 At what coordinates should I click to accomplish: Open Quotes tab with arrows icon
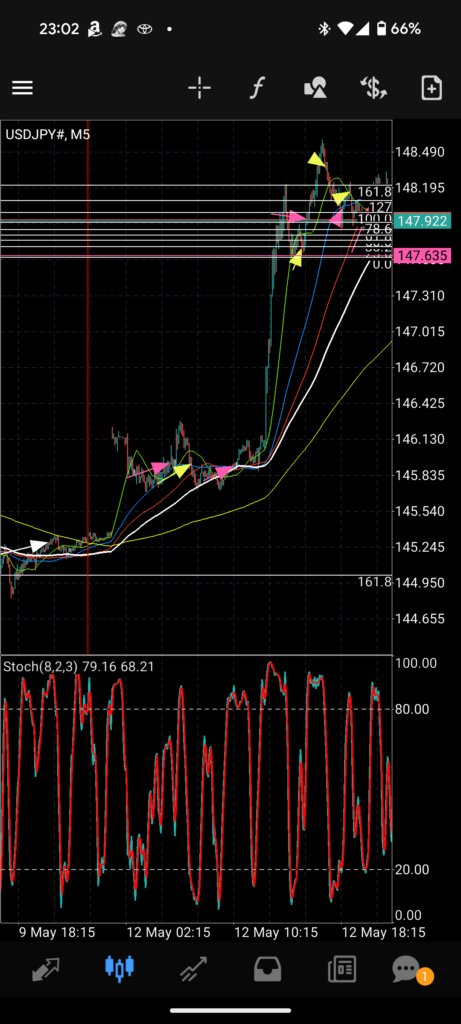pyautogui.click(x=46, y=969)
